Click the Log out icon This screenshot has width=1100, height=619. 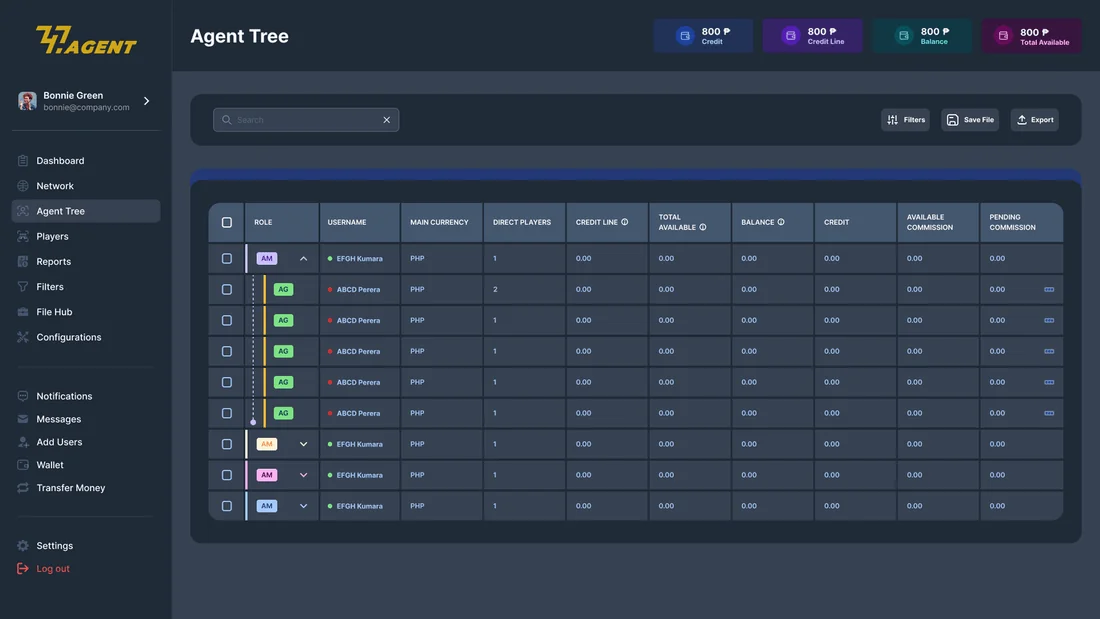tap(22, 568)
